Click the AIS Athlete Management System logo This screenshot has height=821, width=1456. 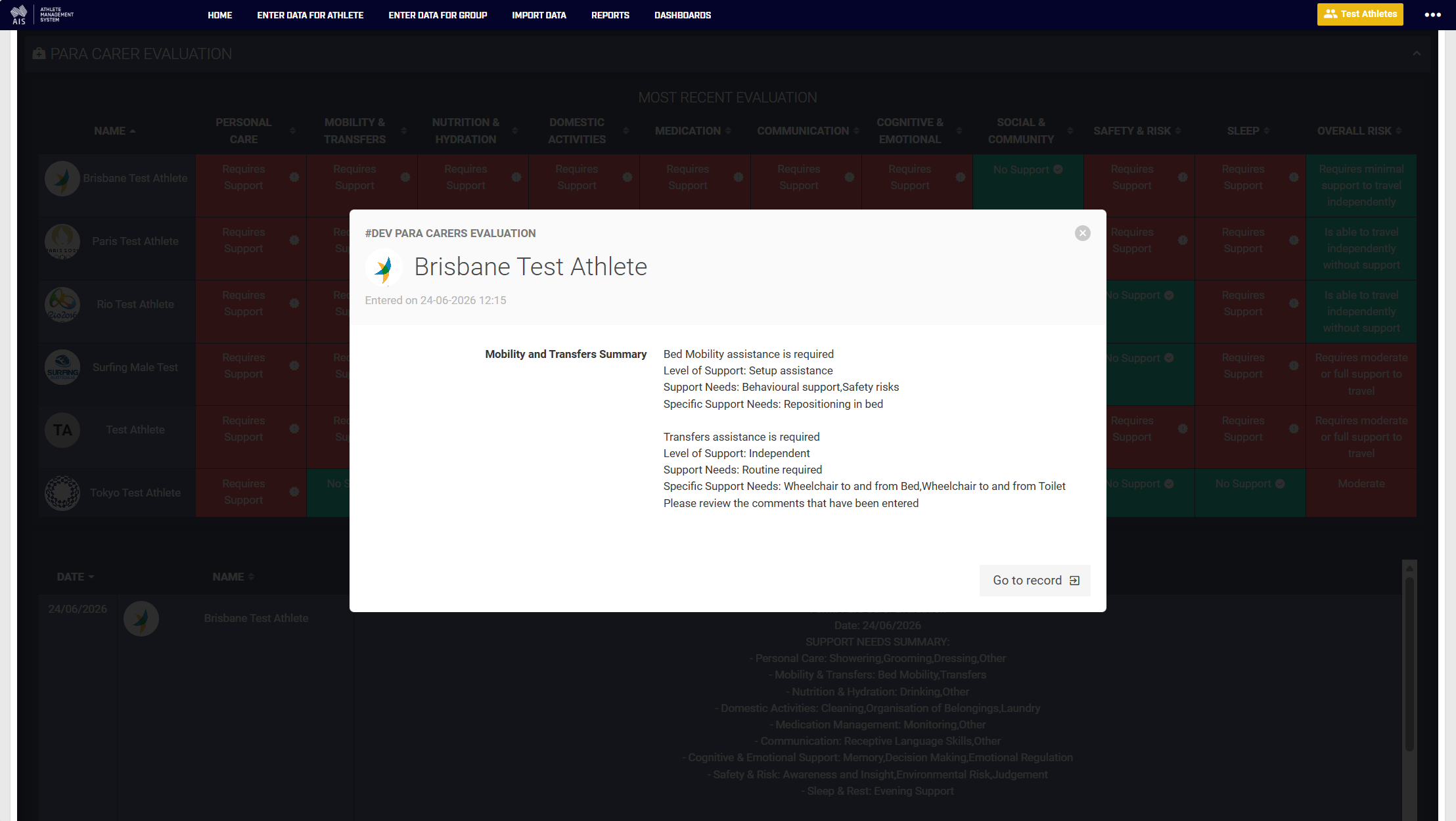pos(42,14)
